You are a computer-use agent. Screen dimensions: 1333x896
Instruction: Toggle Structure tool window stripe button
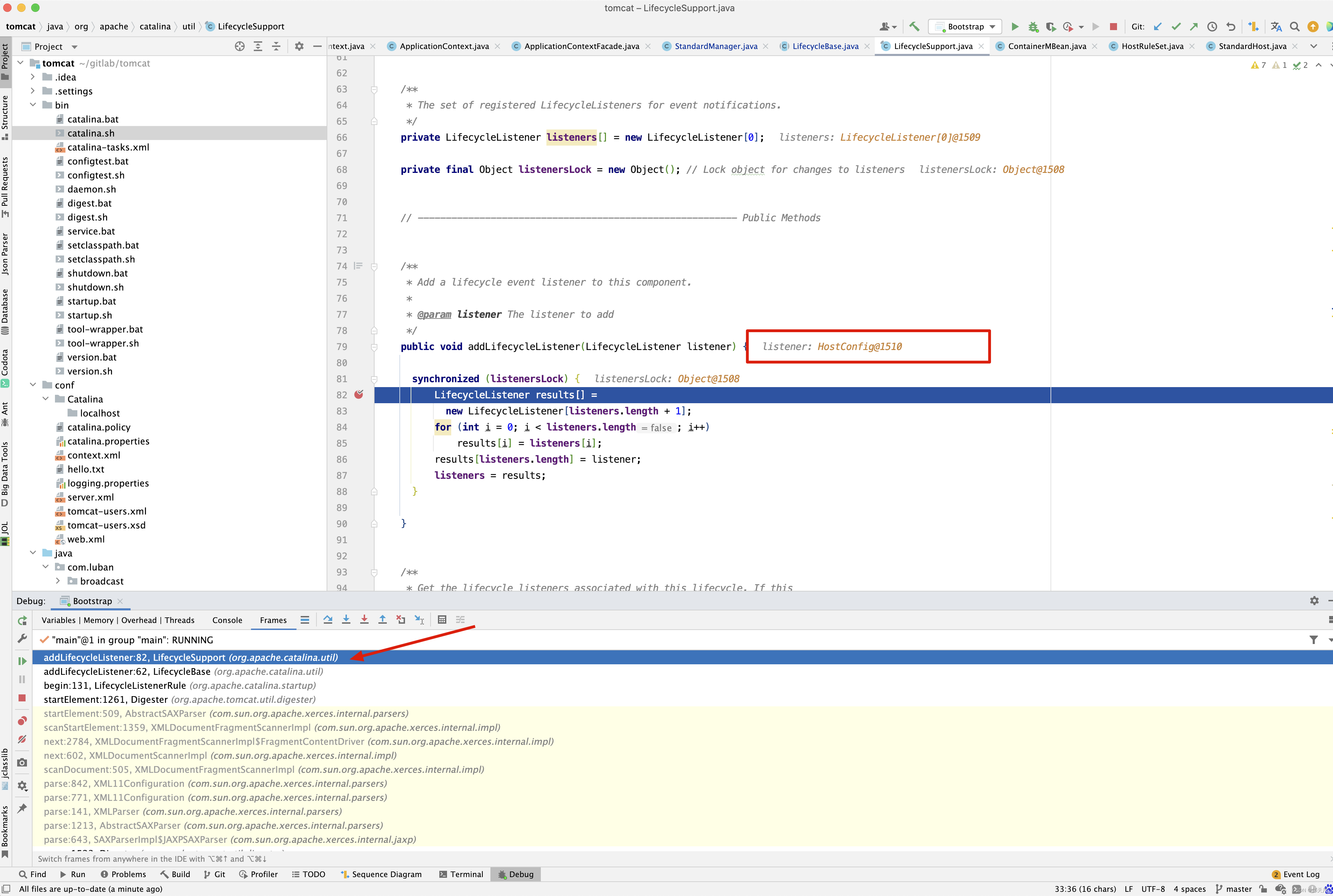click(x=5, y=117)
